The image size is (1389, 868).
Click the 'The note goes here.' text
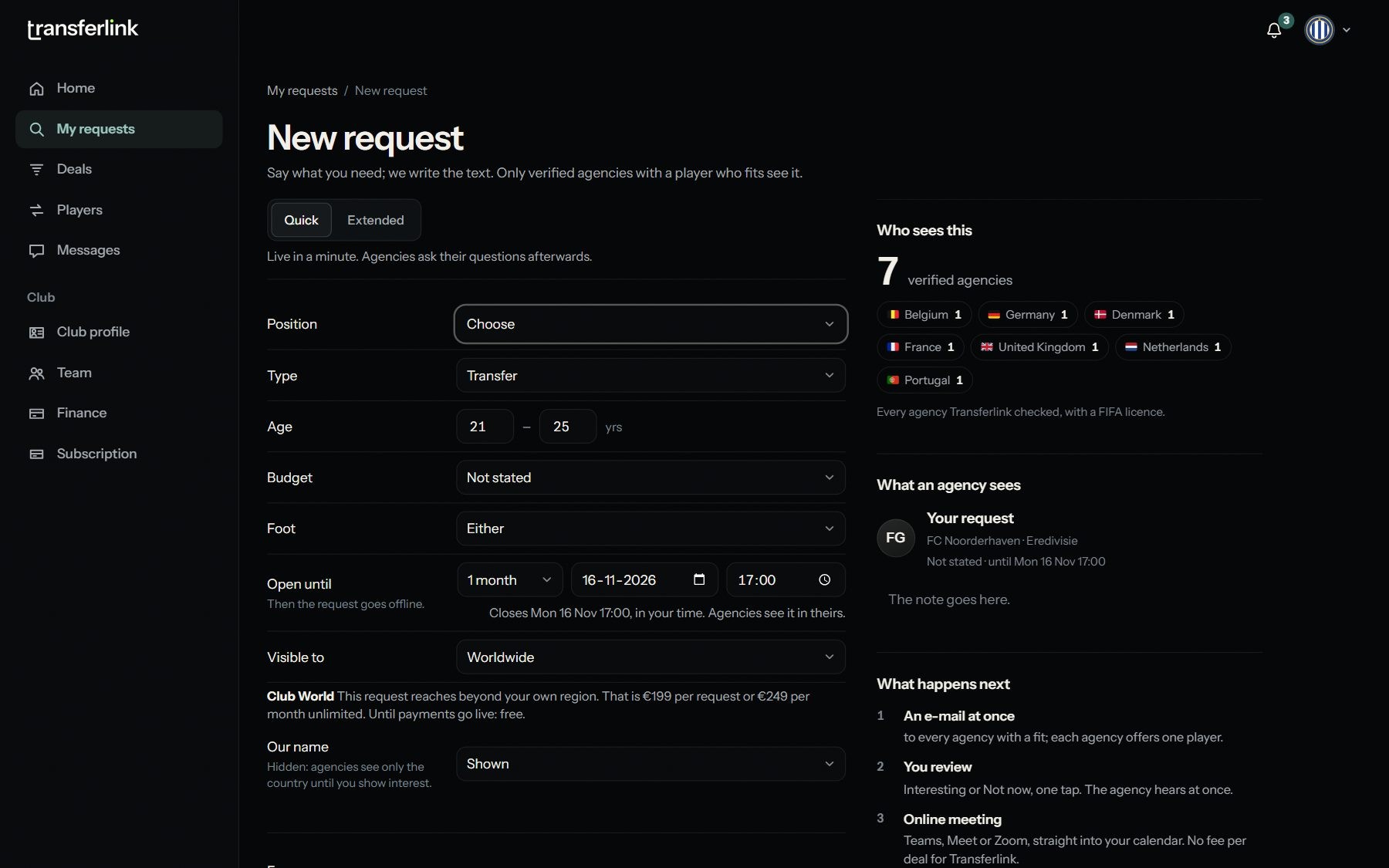coord(948,599)
